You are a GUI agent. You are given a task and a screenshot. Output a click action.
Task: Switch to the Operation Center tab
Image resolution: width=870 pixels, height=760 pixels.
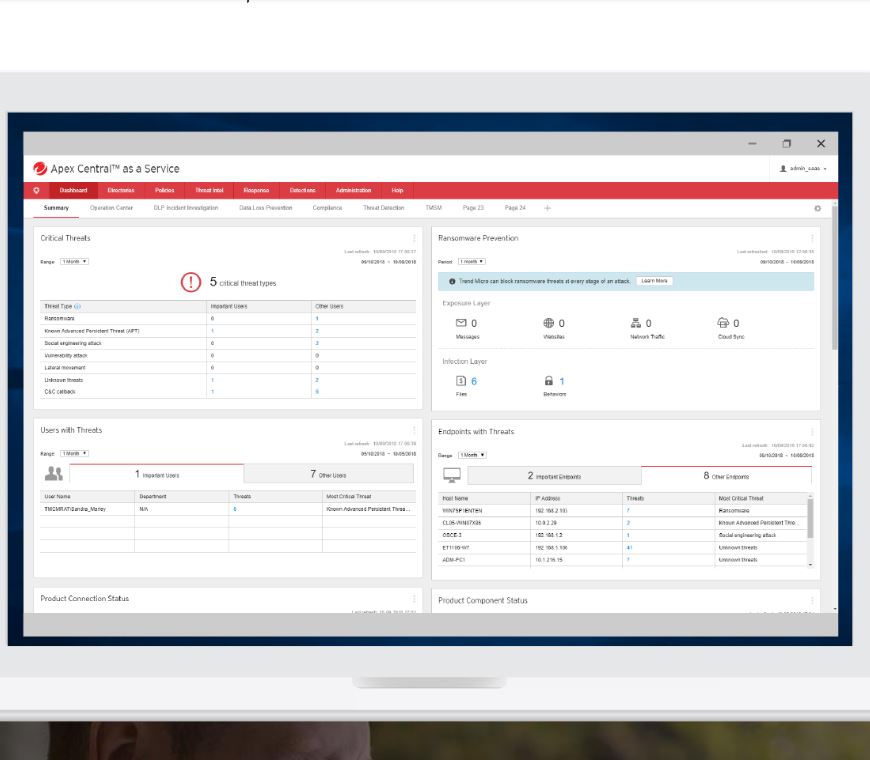tap(112, 208)
